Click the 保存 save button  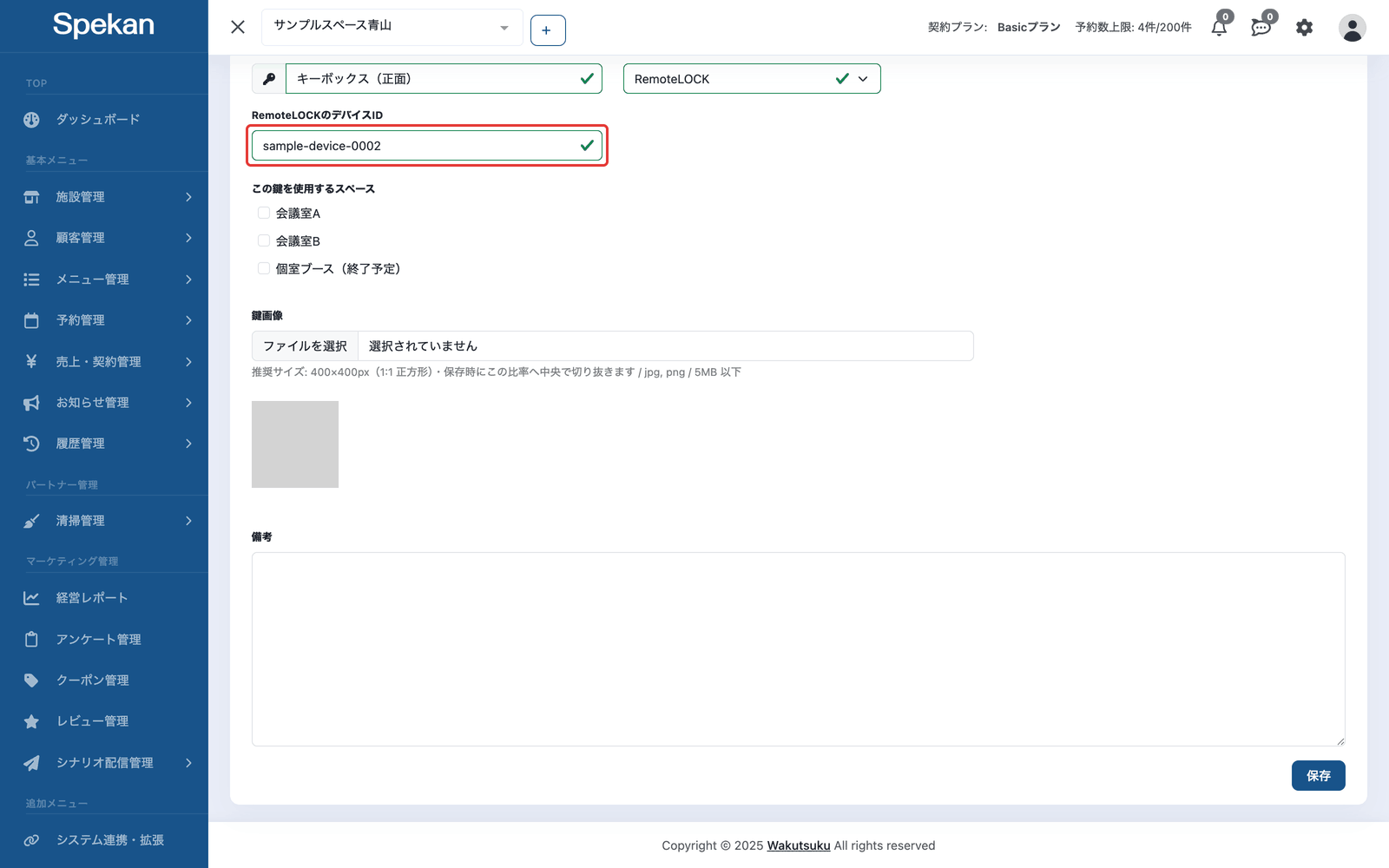pyautogui.click(x=1318, y=776)
